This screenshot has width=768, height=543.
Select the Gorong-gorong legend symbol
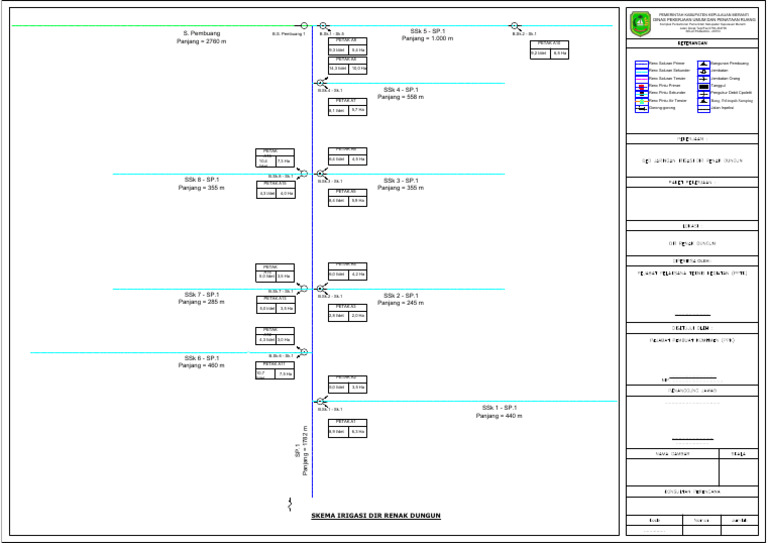[641, 108]
